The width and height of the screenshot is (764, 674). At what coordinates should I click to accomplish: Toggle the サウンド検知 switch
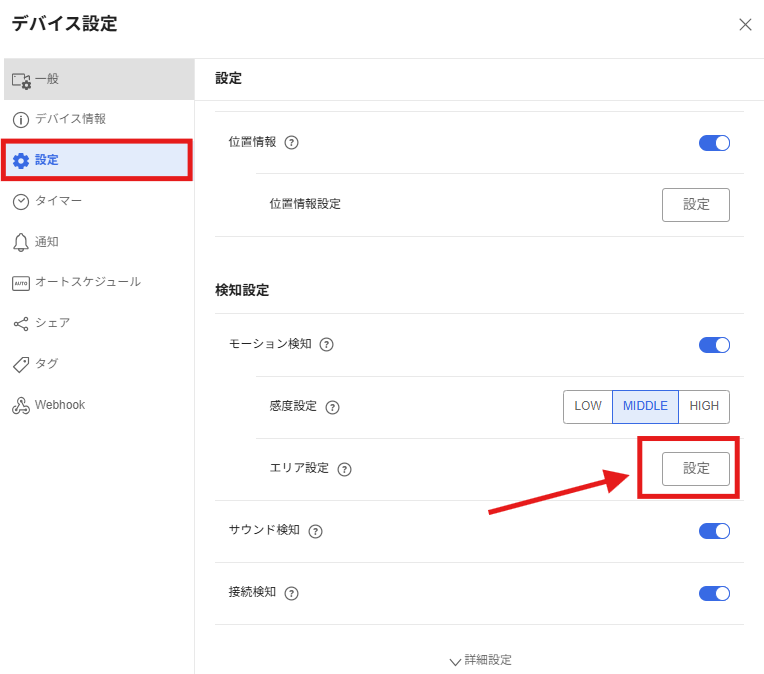pos(714,531)
